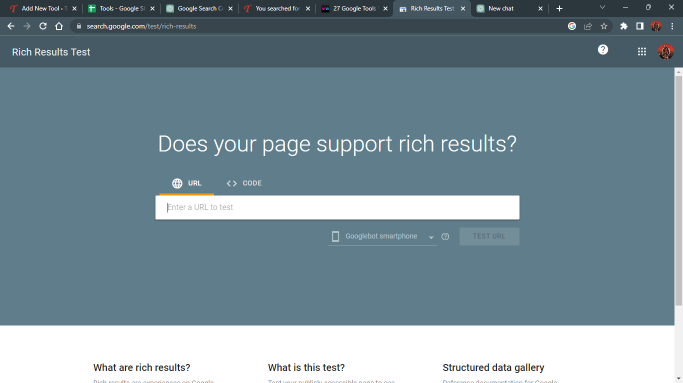This screenshot has width=683, height=383.
Task: Open the Google account avatar in page header
Action: click(x=666, y=52)
